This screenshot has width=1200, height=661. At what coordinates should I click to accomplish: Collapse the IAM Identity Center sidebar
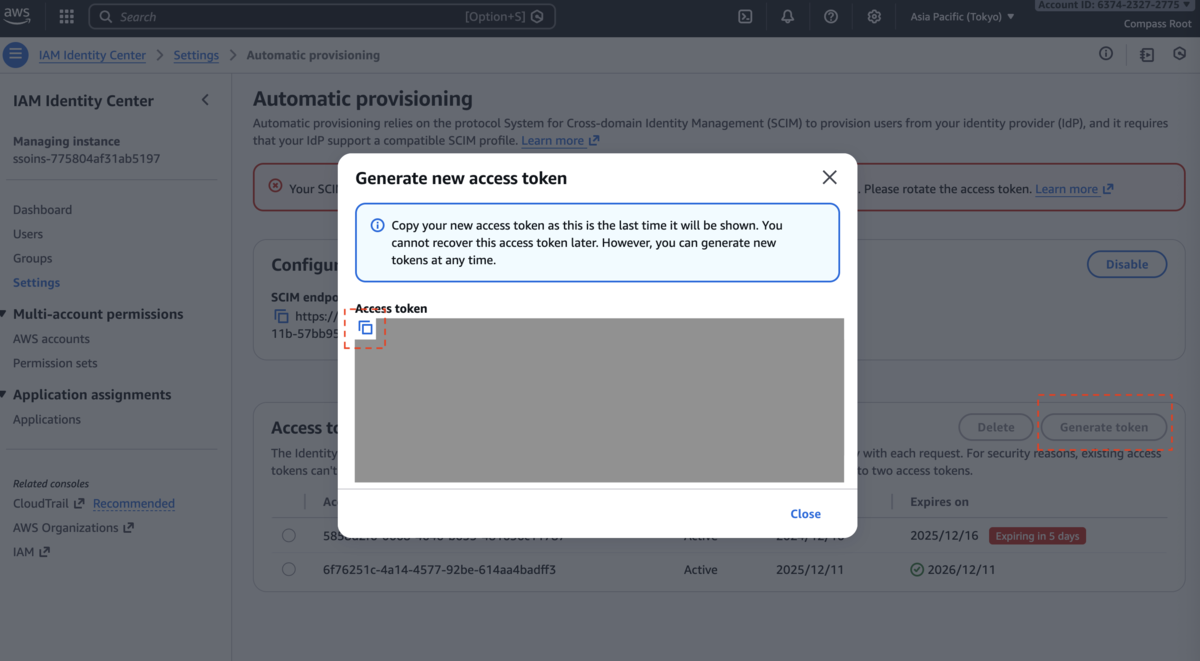[205, 100]
